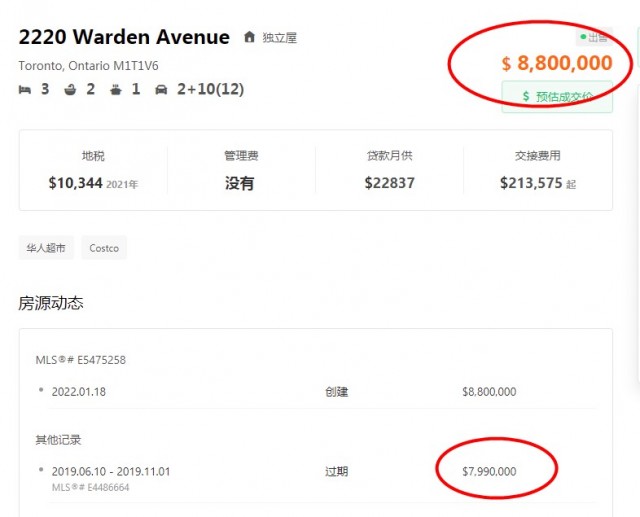Click the Toronto, Ontario M1T1V6 address

[x=88, y=66]
